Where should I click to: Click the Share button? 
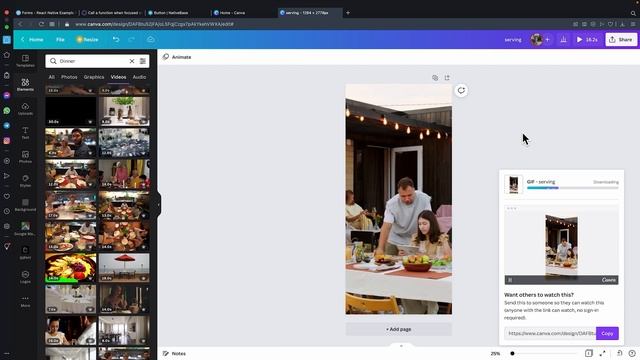point(621,40)
